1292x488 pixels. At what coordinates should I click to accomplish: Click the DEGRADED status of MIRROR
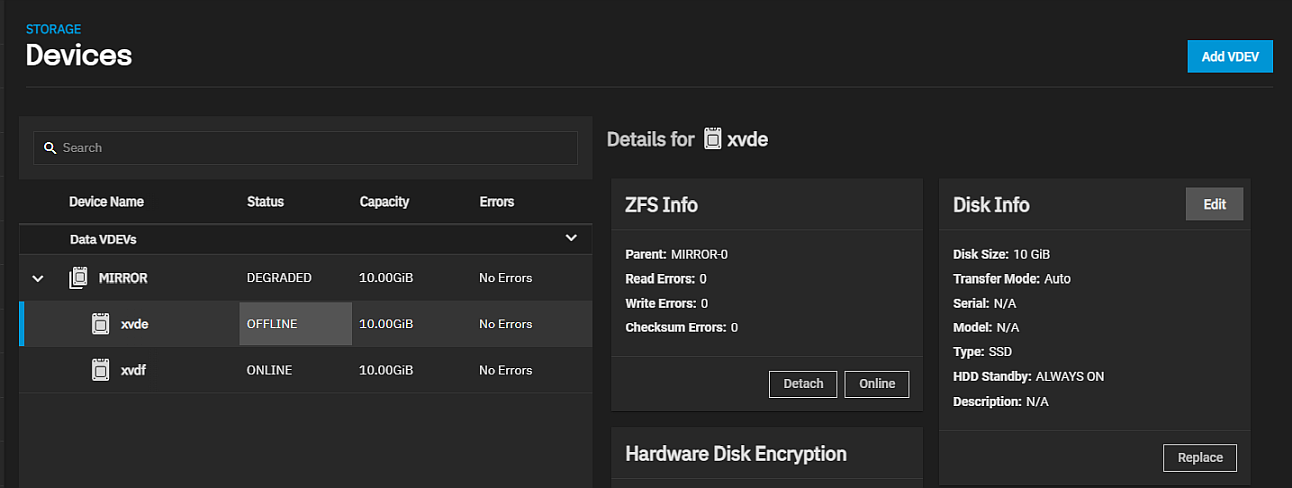[x=279, y=278]
